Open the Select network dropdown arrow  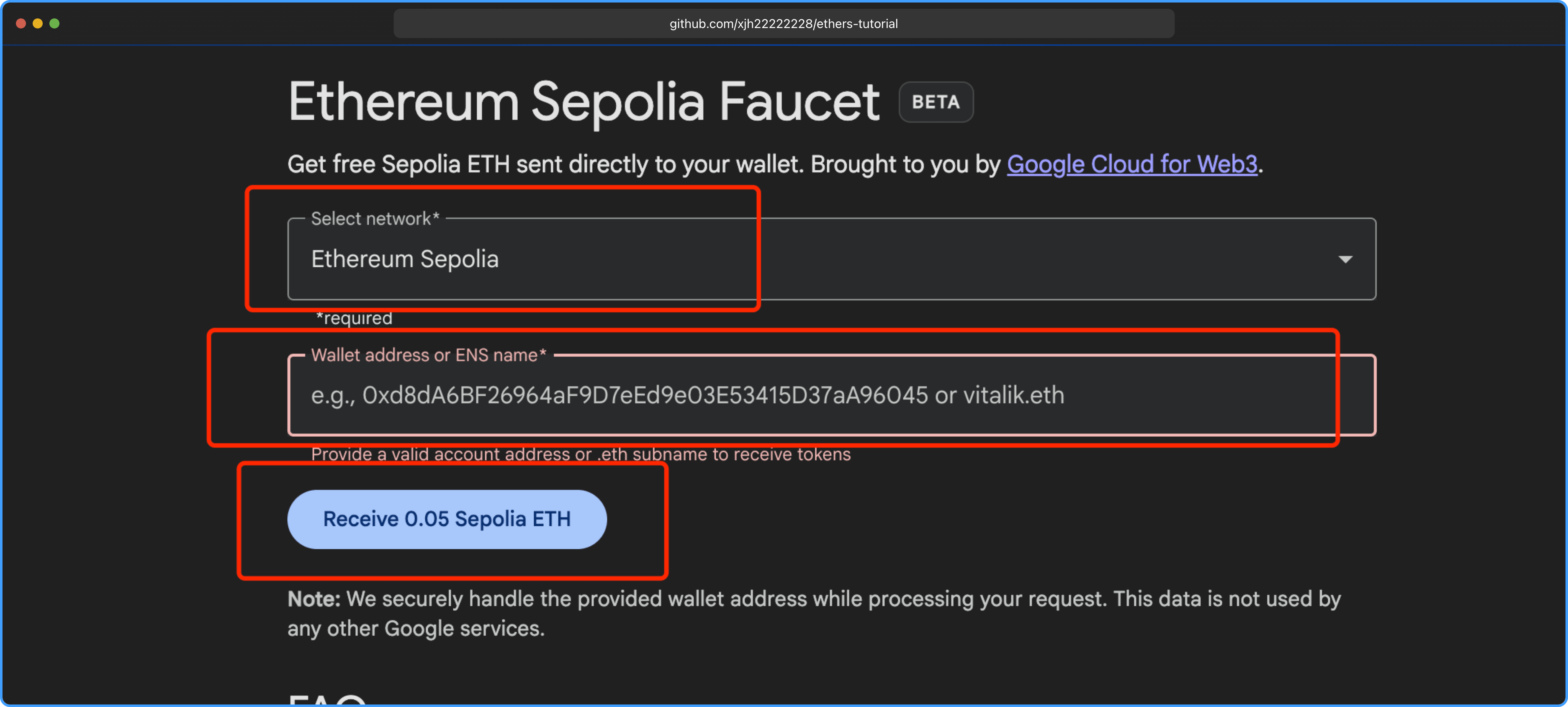coord(1345,259)
